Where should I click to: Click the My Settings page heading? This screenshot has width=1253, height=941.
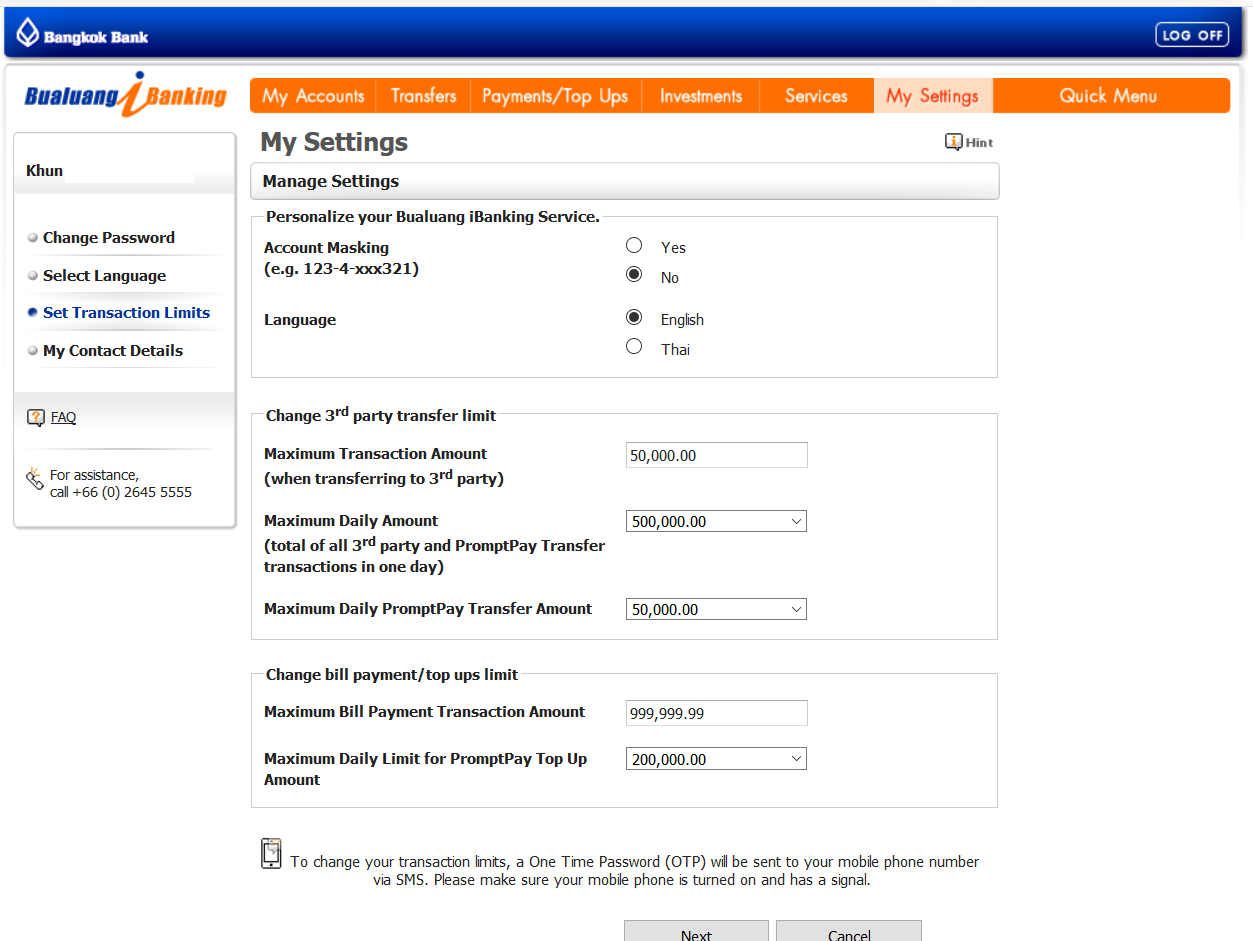(334, 142)
